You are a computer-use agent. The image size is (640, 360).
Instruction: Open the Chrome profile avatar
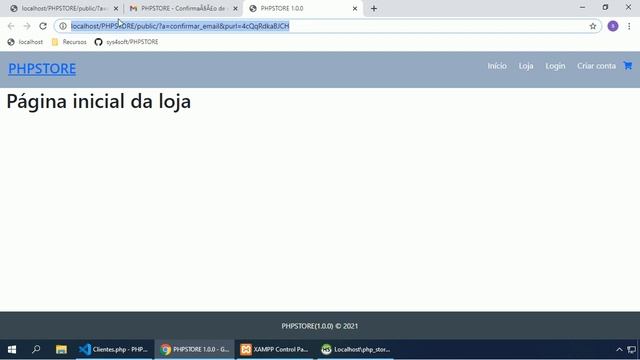tap(613, 26)
